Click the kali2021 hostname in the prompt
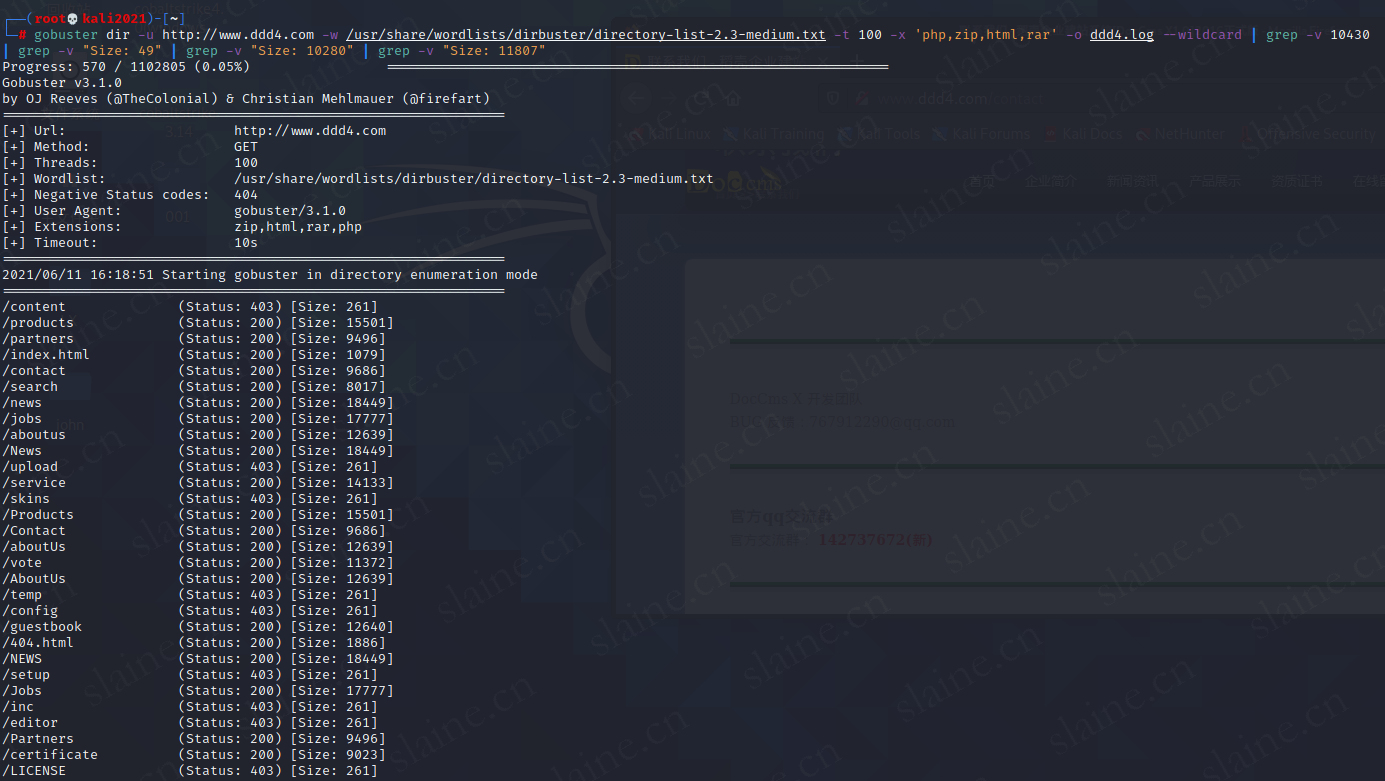1385x781 pixels. pos(114,19)
